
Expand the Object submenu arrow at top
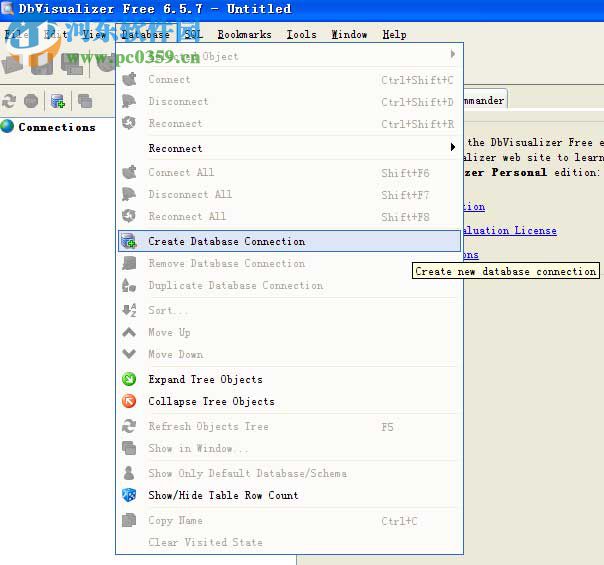tap(453, 54)
